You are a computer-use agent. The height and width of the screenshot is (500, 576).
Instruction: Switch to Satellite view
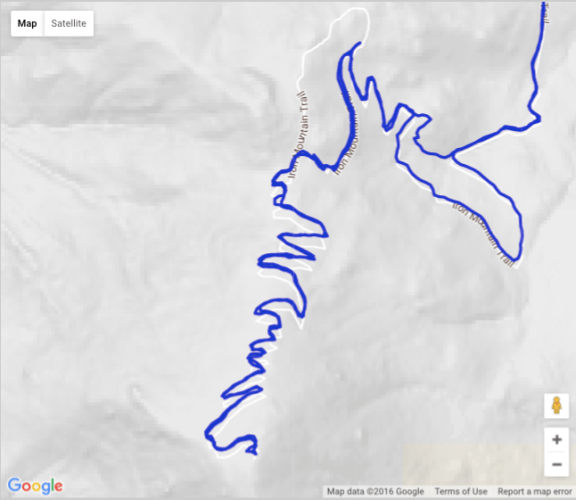tap(69, 24)
